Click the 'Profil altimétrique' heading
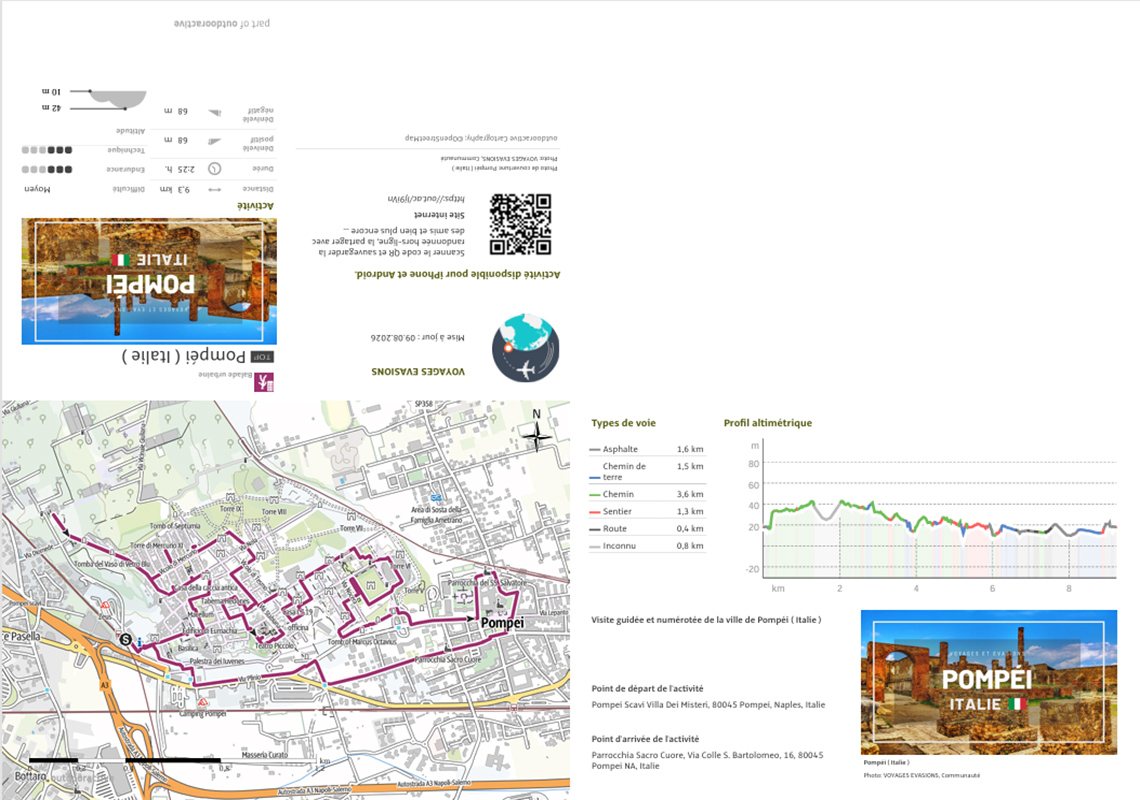Viewport: 1140px width, 800px height. coord(768,423)
